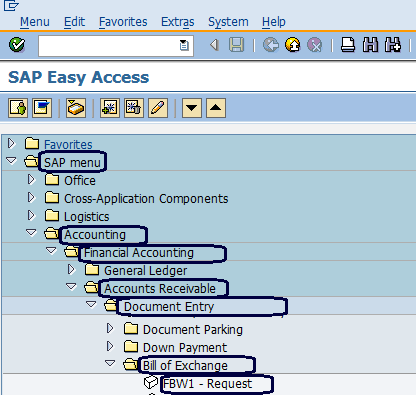Open the Edit menu

(74, 22)
